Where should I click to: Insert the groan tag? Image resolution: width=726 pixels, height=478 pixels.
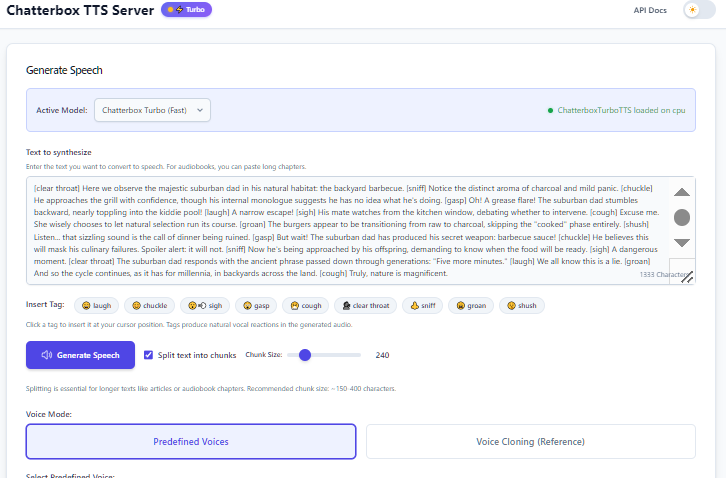(x=471, y=306)
